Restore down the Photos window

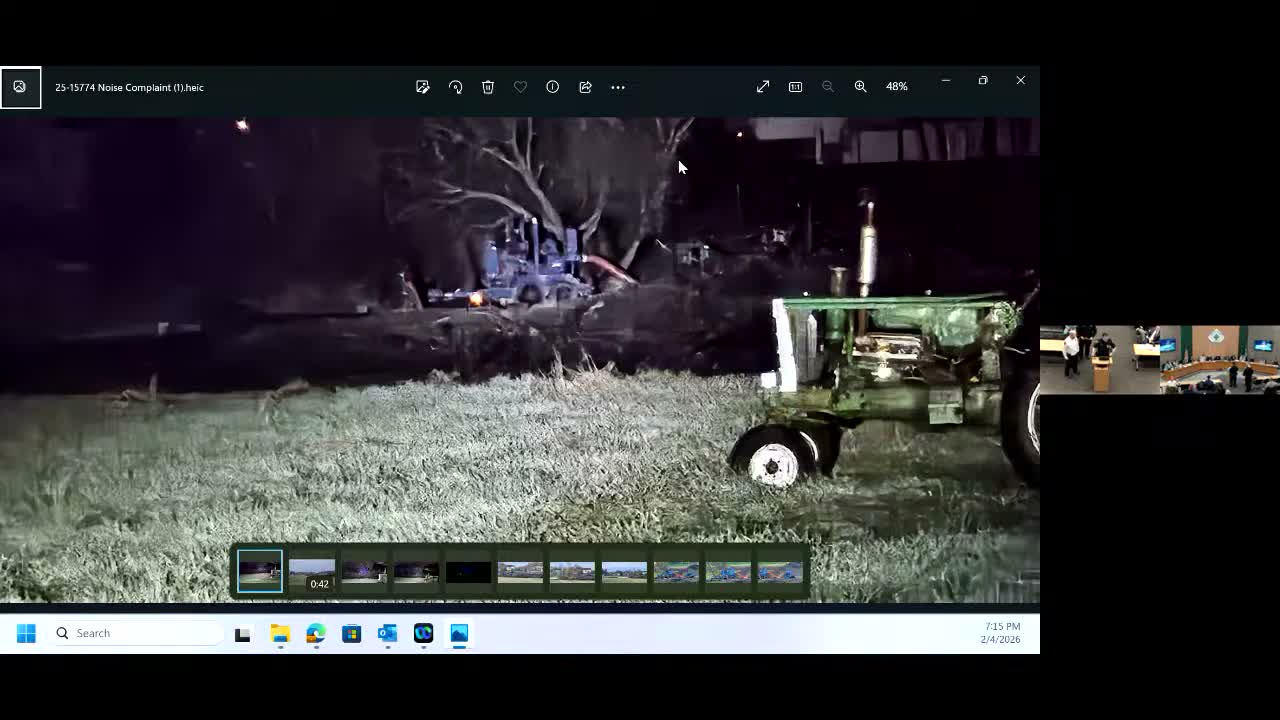983,80
